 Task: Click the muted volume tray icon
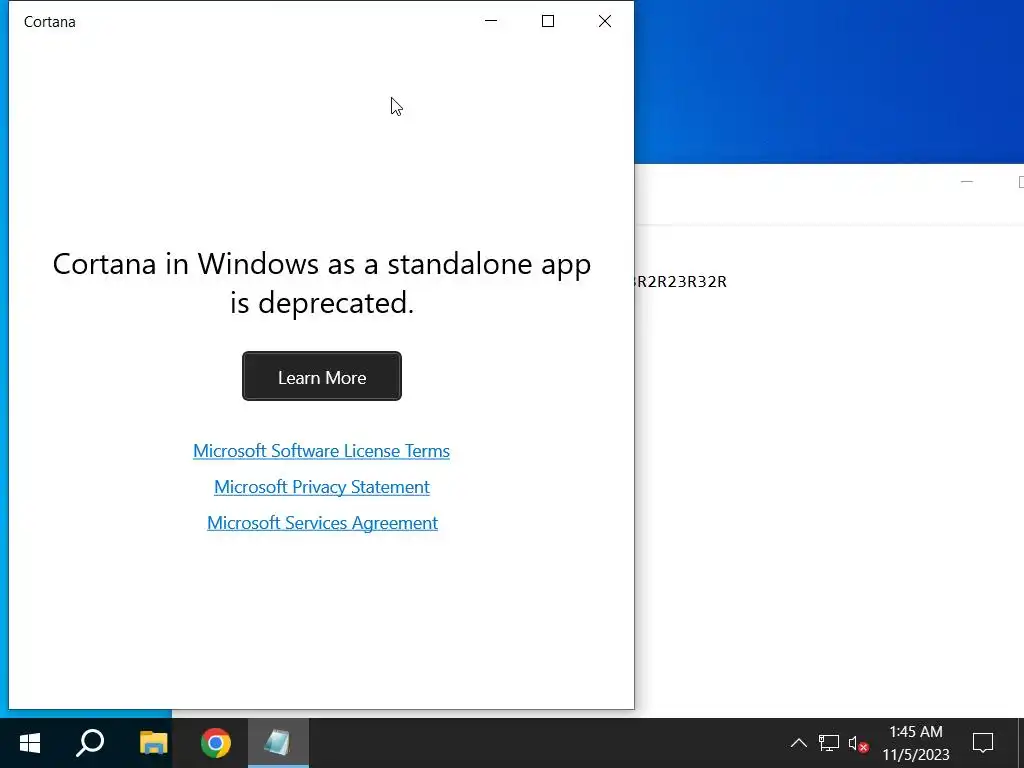point(858,743)
